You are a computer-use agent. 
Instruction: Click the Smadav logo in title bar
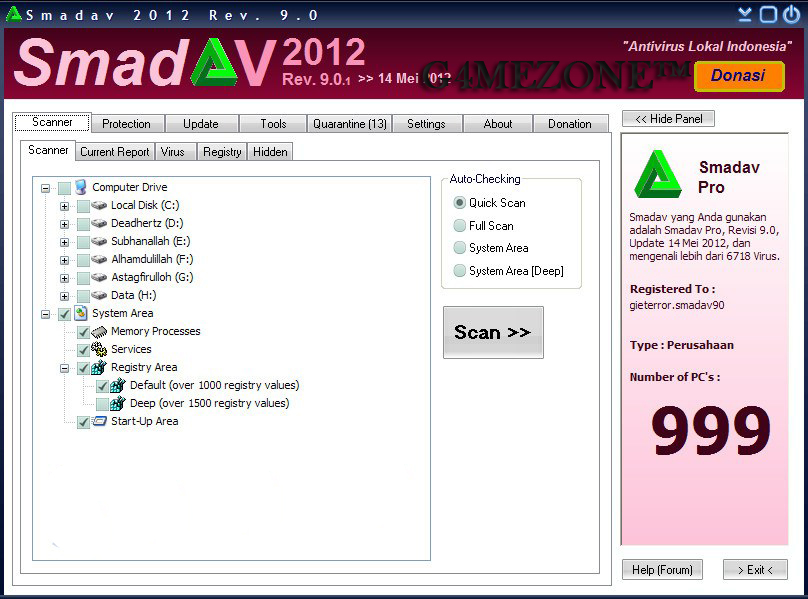click(13, 14)
